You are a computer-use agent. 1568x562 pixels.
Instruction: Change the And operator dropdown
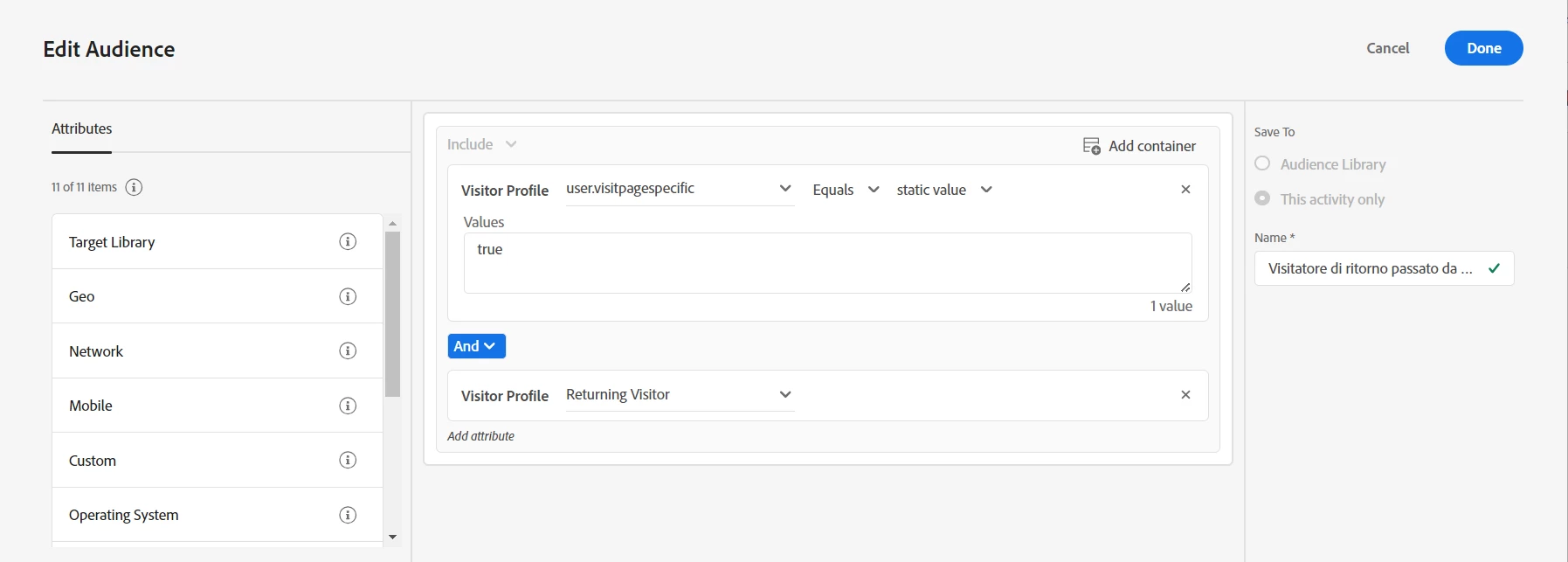pyautogui.click(x=476, y=346)
